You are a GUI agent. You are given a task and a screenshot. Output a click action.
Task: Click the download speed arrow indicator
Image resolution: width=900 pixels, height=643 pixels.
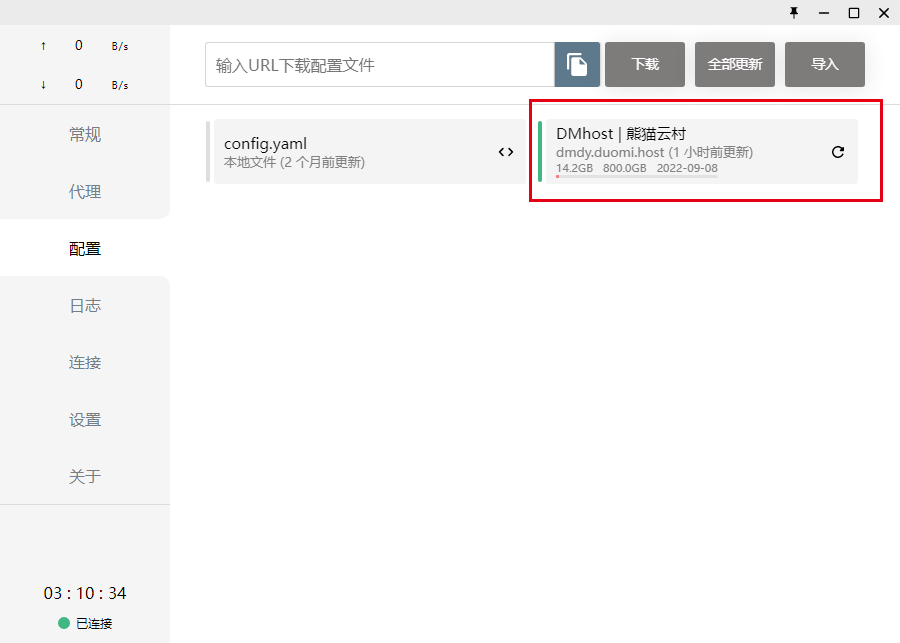point(43,85)
